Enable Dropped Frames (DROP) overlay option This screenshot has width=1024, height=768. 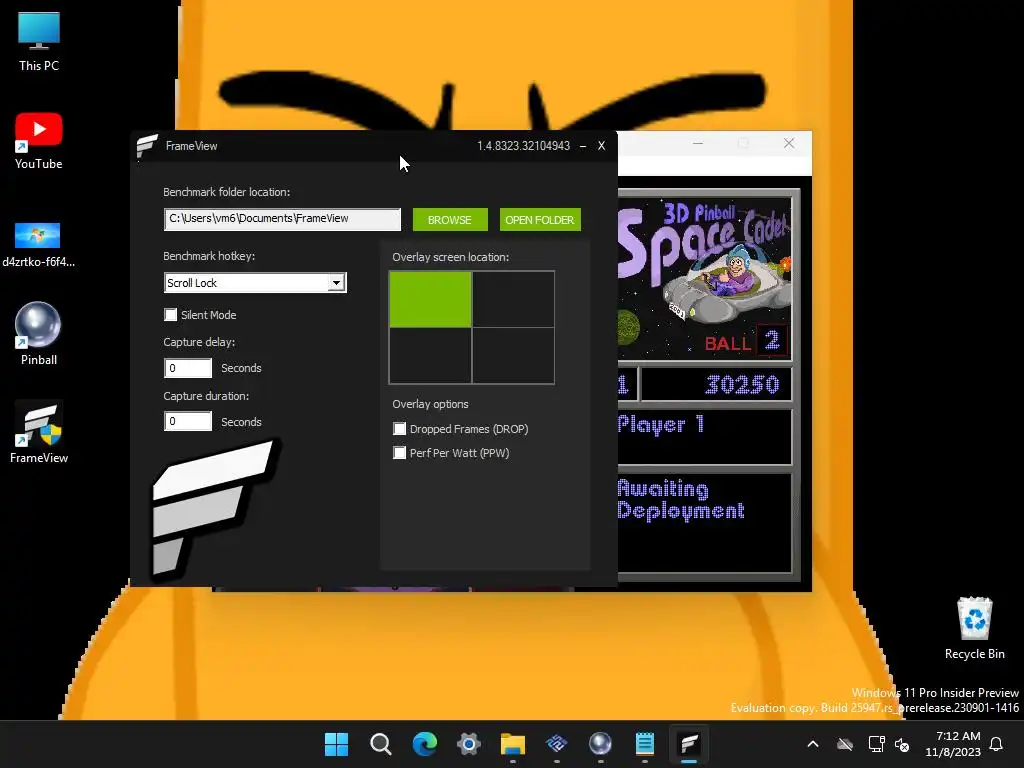pos(400,429)
